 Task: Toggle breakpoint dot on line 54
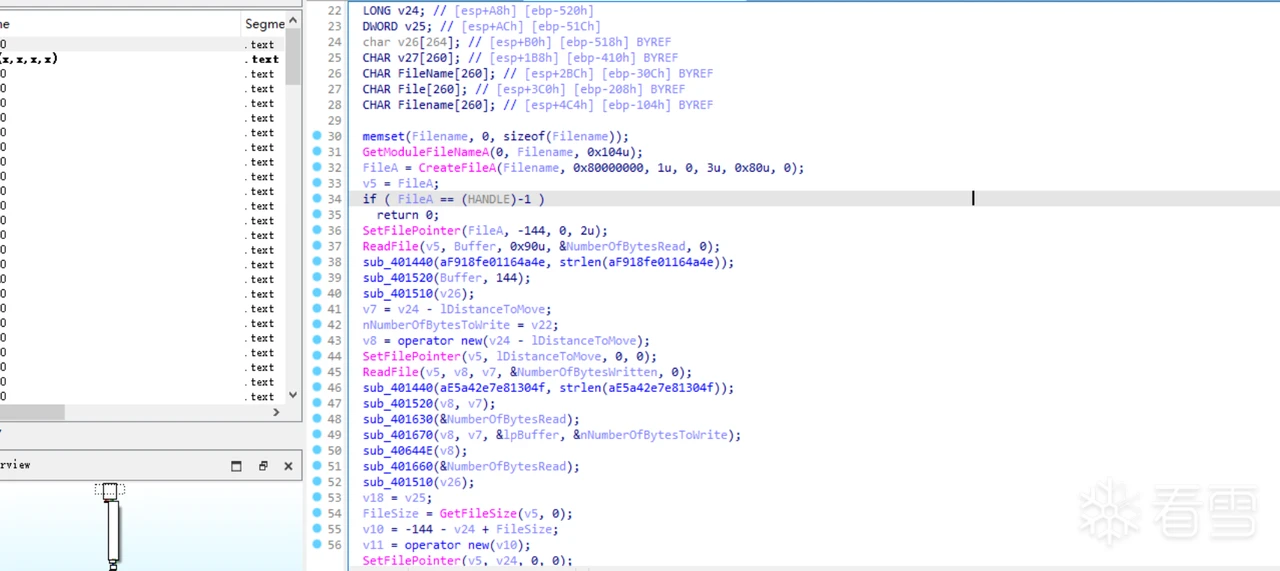pos(317,514)
